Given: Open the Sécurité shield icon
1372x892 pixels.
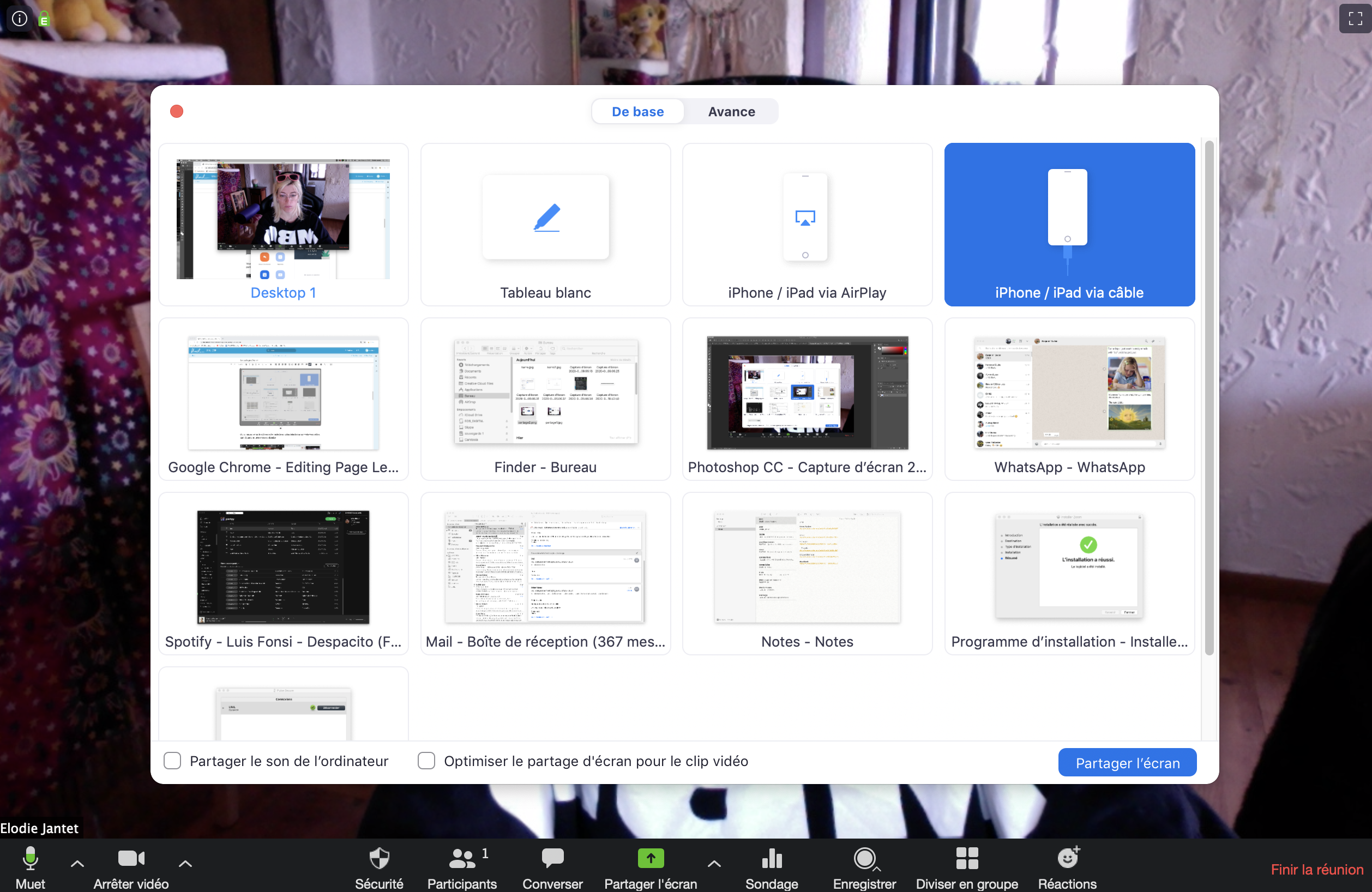Looking at the screenshot, I should 379,859.
